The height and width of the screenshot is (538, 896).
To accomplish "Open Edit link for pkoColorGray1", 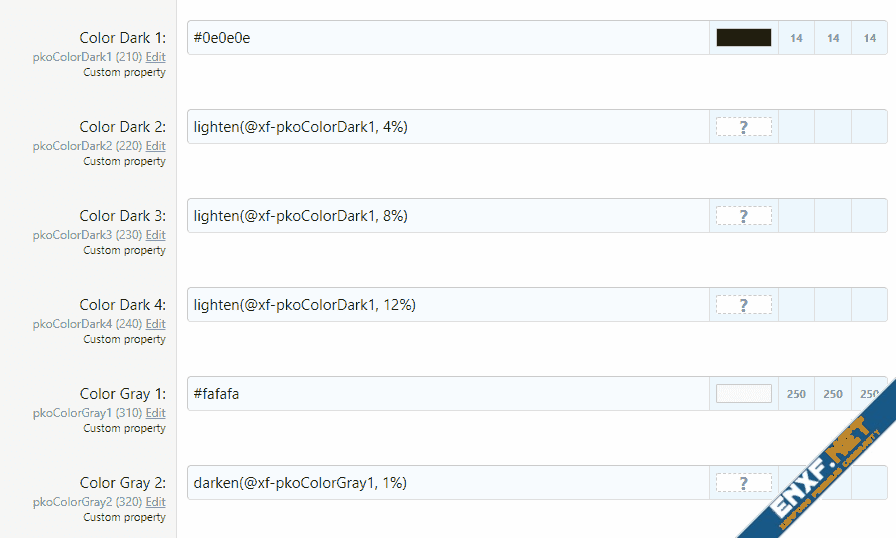I will click(x=155, y=413).
